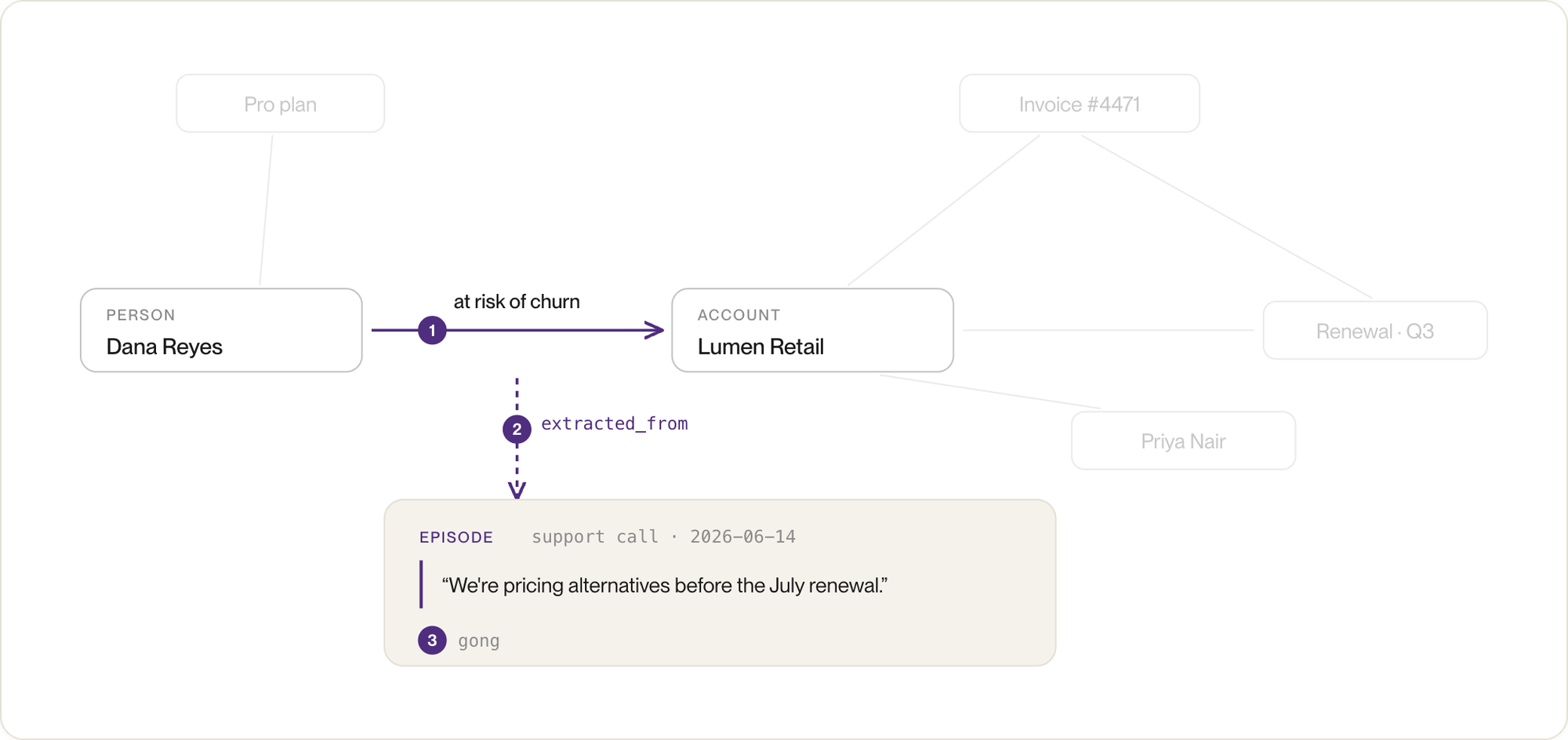Click the quoted transcript about July renewal
The image size is (1568, 740).
click(x=665, y=586)
